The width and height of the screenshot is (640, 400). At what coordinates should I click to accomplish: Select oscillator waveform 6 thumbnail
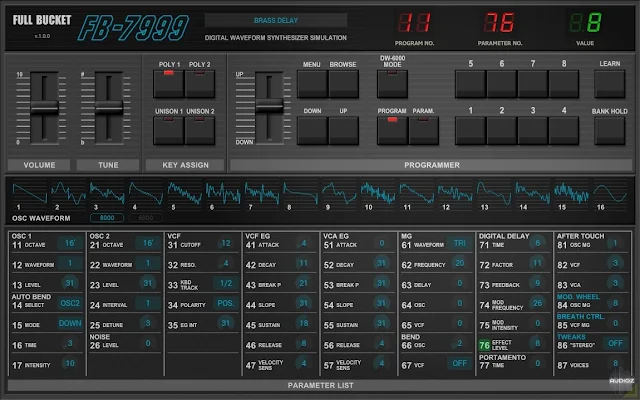coord(223,193)
